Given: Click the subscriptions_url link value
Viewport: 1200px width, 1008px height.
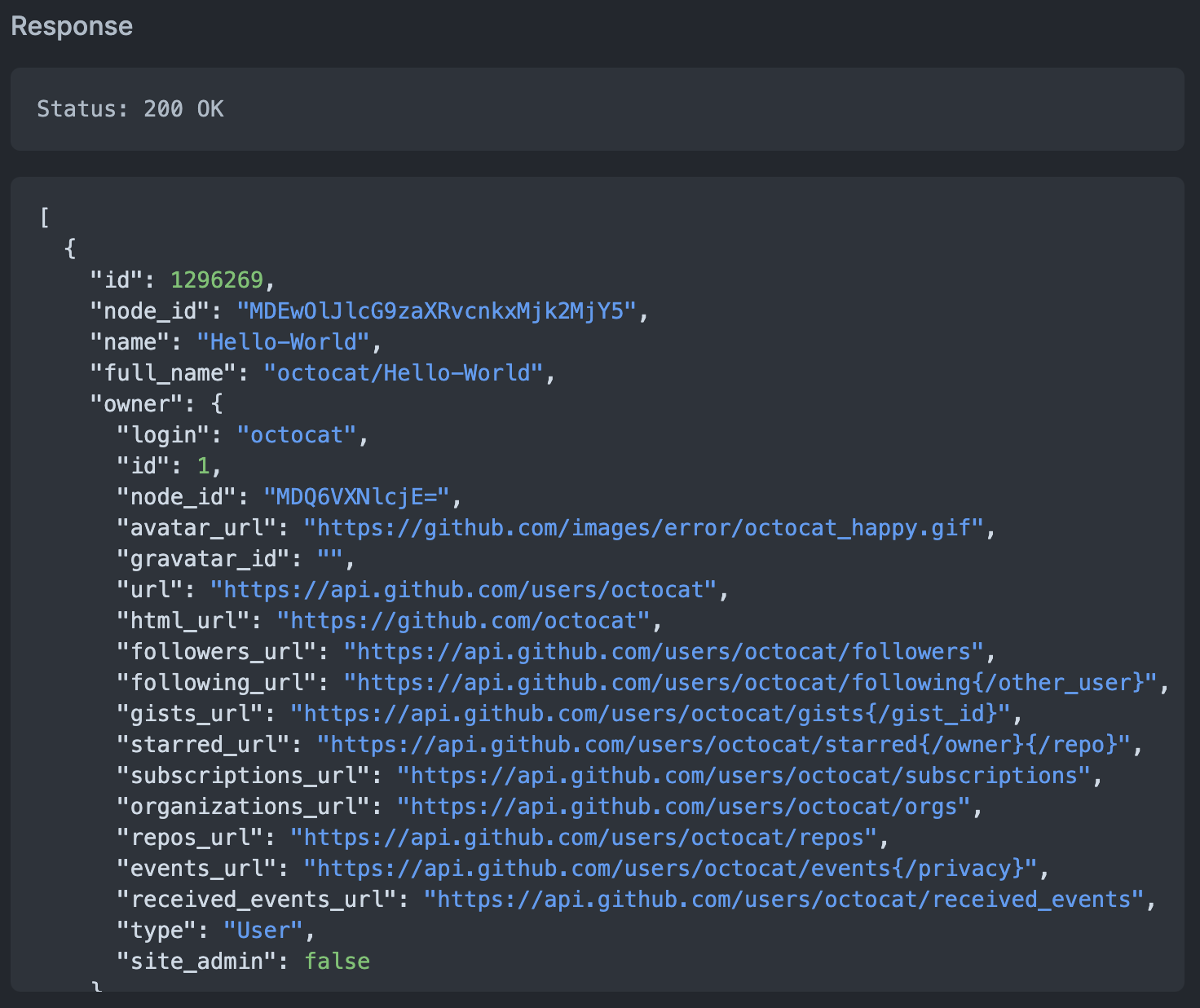Looking at the screenshot, I should [744, 776].
